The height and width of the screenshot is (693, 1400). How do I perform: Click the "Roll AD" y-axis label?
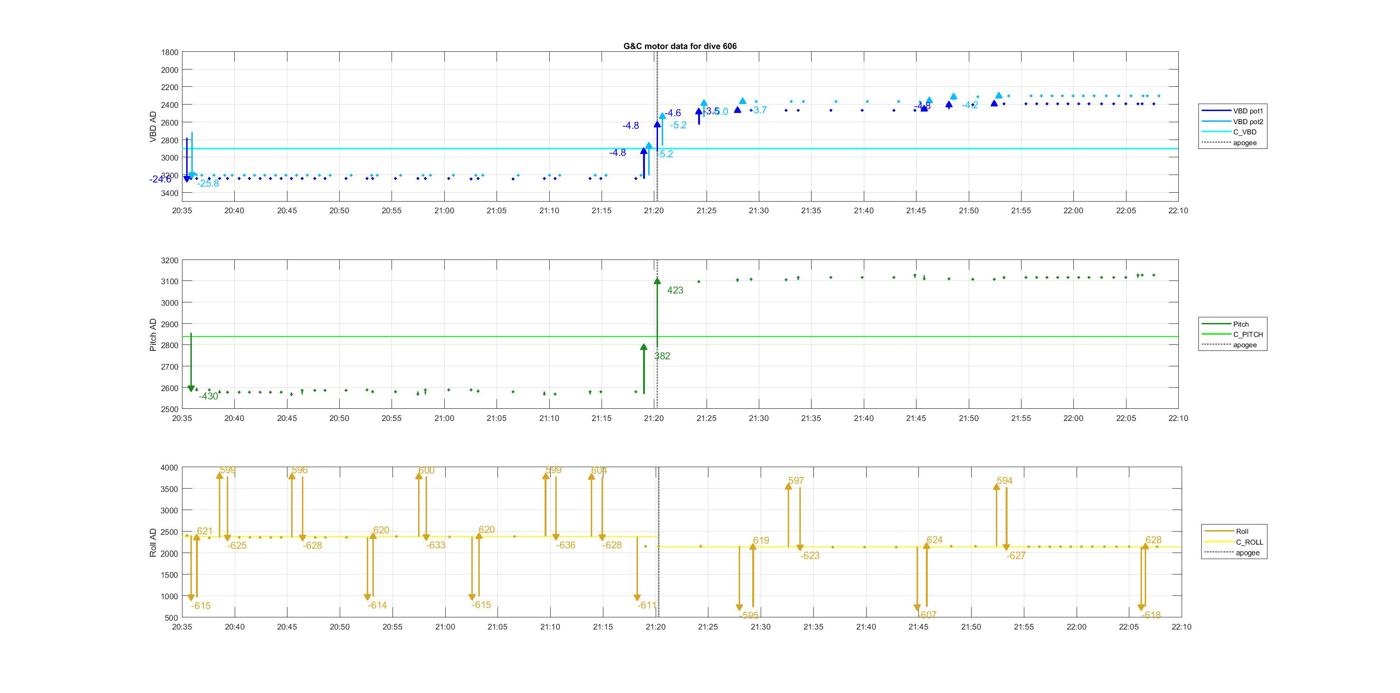coord(154,541)
